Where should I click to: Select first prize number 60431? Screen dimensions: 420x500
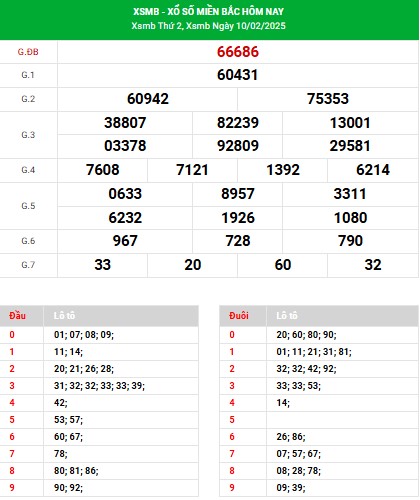(x=238, y=75)
